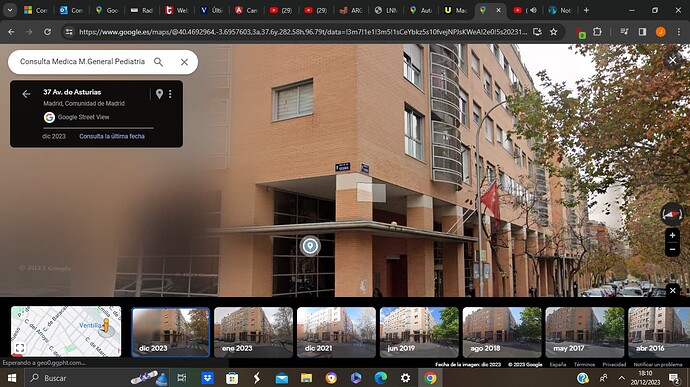The width and height of the screenshot is (690, 387).
Task: Clear the Maps search box
Action: pyautogui.click(x=184, y=62)
